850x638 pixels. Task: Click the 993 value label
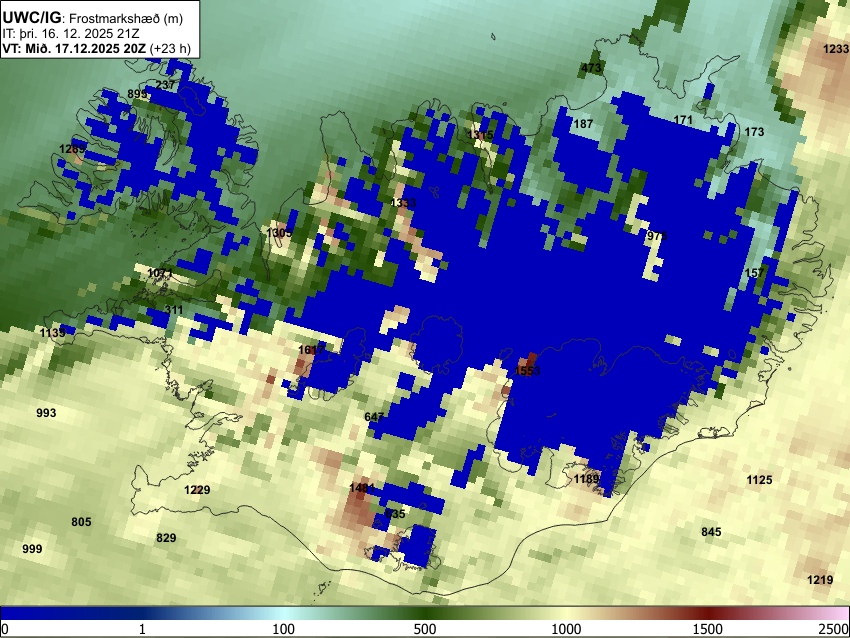46,413
